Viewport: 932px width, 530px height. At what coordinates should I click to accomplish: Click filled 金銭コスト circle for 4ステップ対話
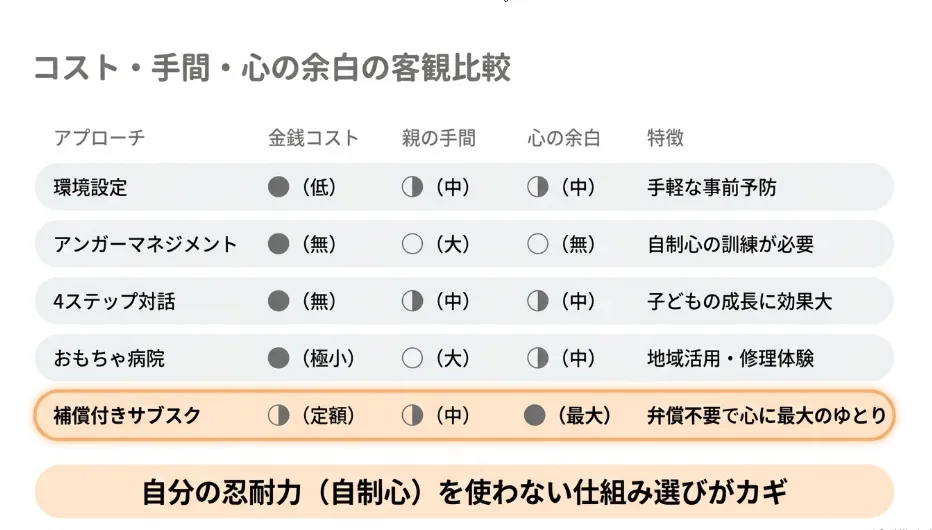[x=278, y=301]
